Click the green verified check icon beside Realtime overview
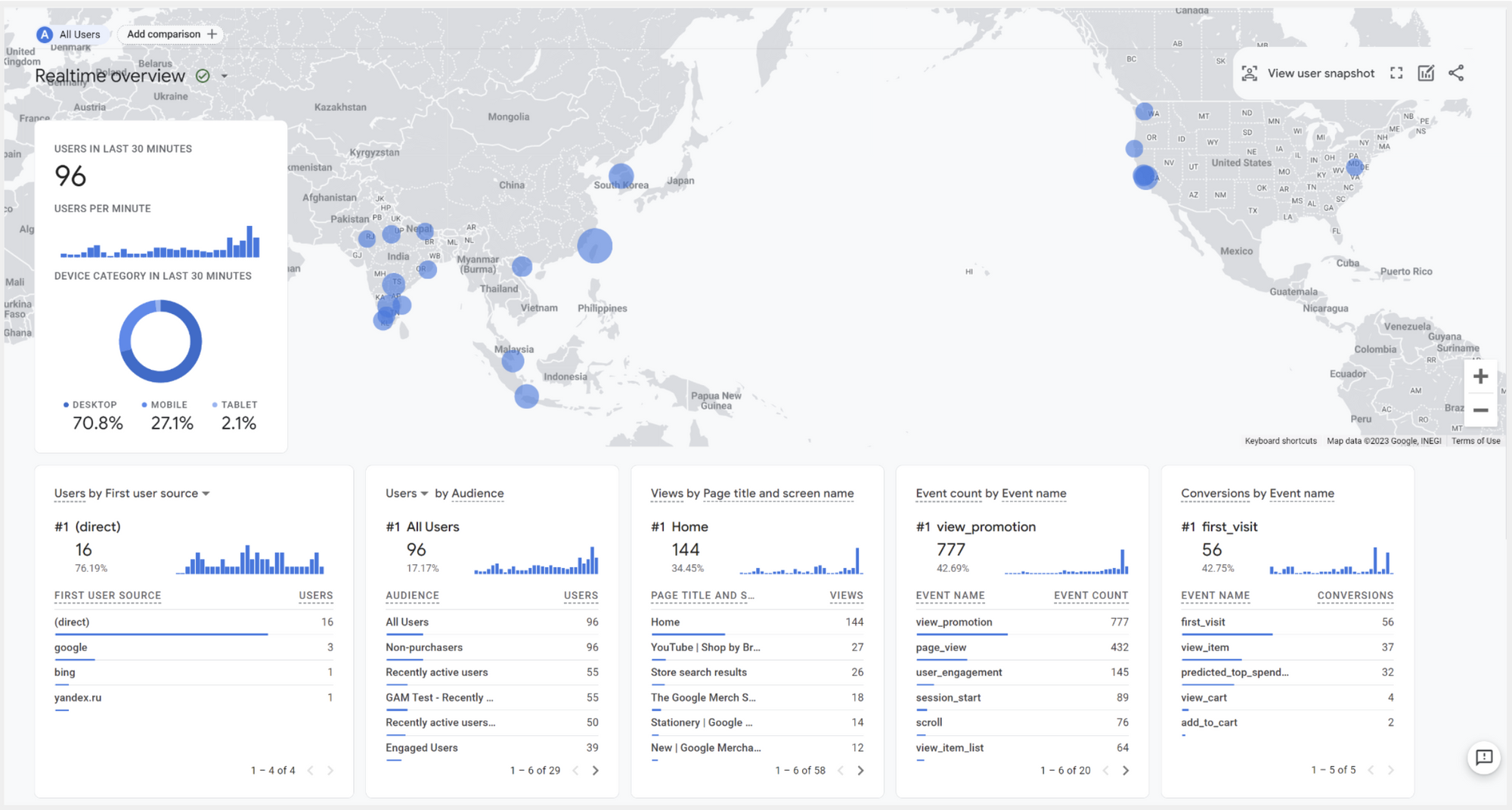 (203, 76)
